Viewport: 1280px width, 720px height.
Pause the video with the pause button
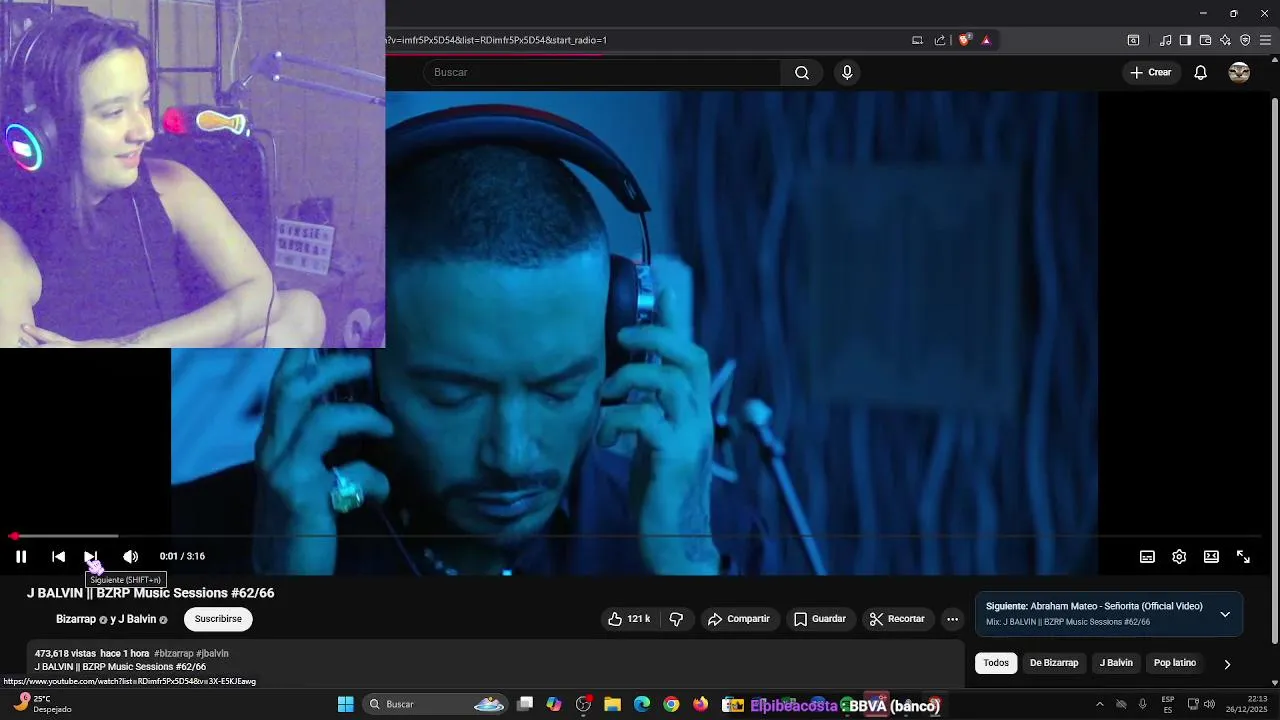coord(21,557)
